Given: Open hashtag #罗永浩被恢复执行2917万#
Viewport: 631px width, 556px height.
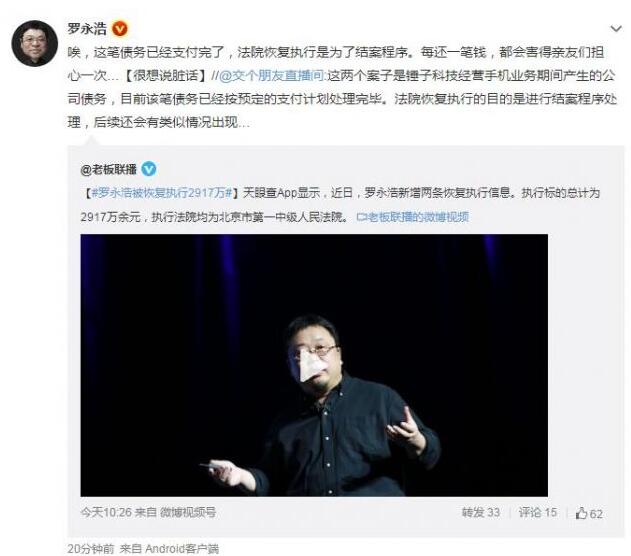Looking at the screenshot, I should pos(162,193).
